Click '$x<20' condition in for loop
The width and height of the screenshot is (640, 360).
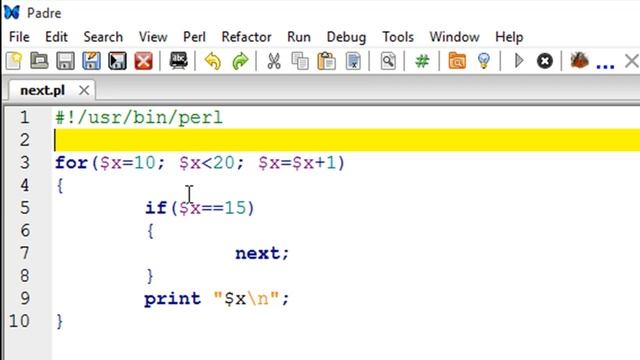point(207,163)
